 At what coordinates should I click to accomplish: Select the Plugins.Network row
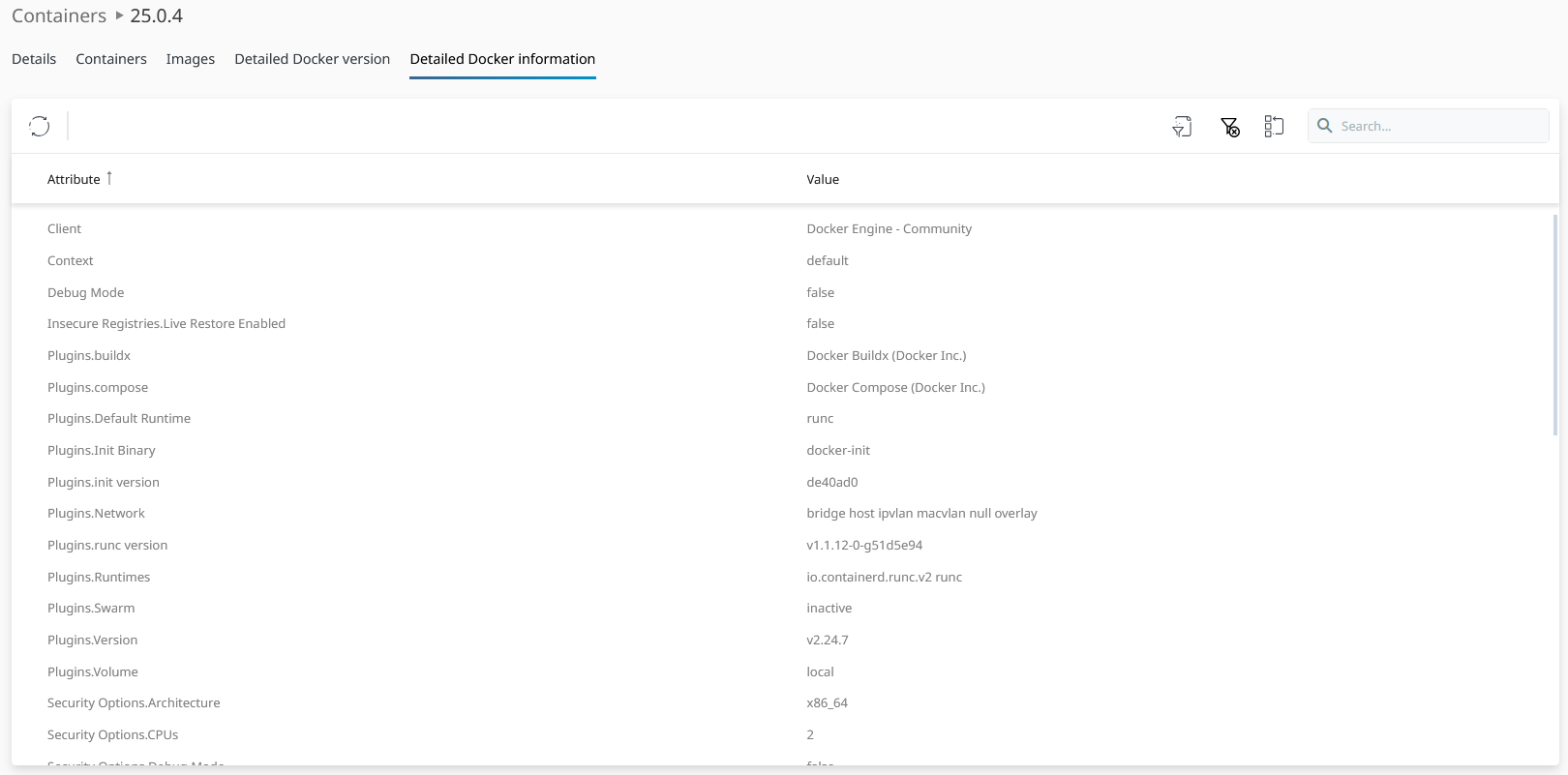pos(96,514)
